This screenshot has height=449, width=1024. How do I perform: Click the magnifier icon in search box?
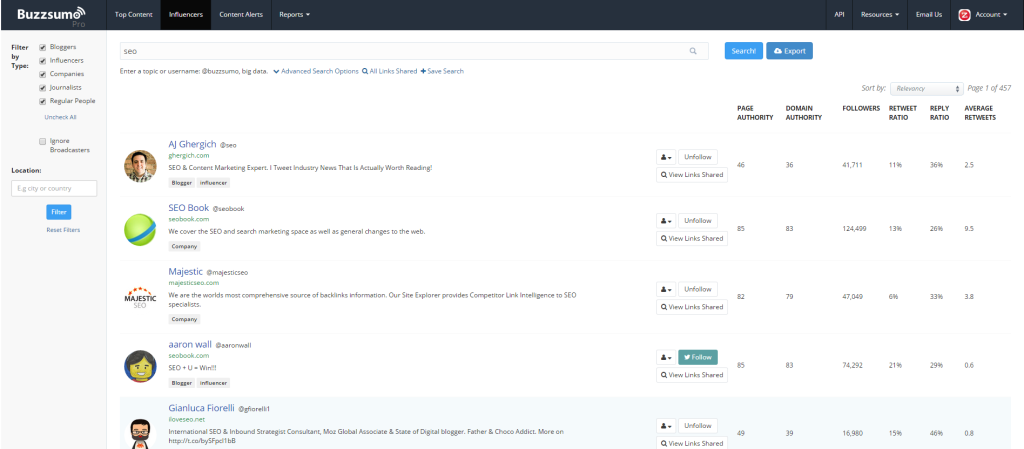click(694, 51)
